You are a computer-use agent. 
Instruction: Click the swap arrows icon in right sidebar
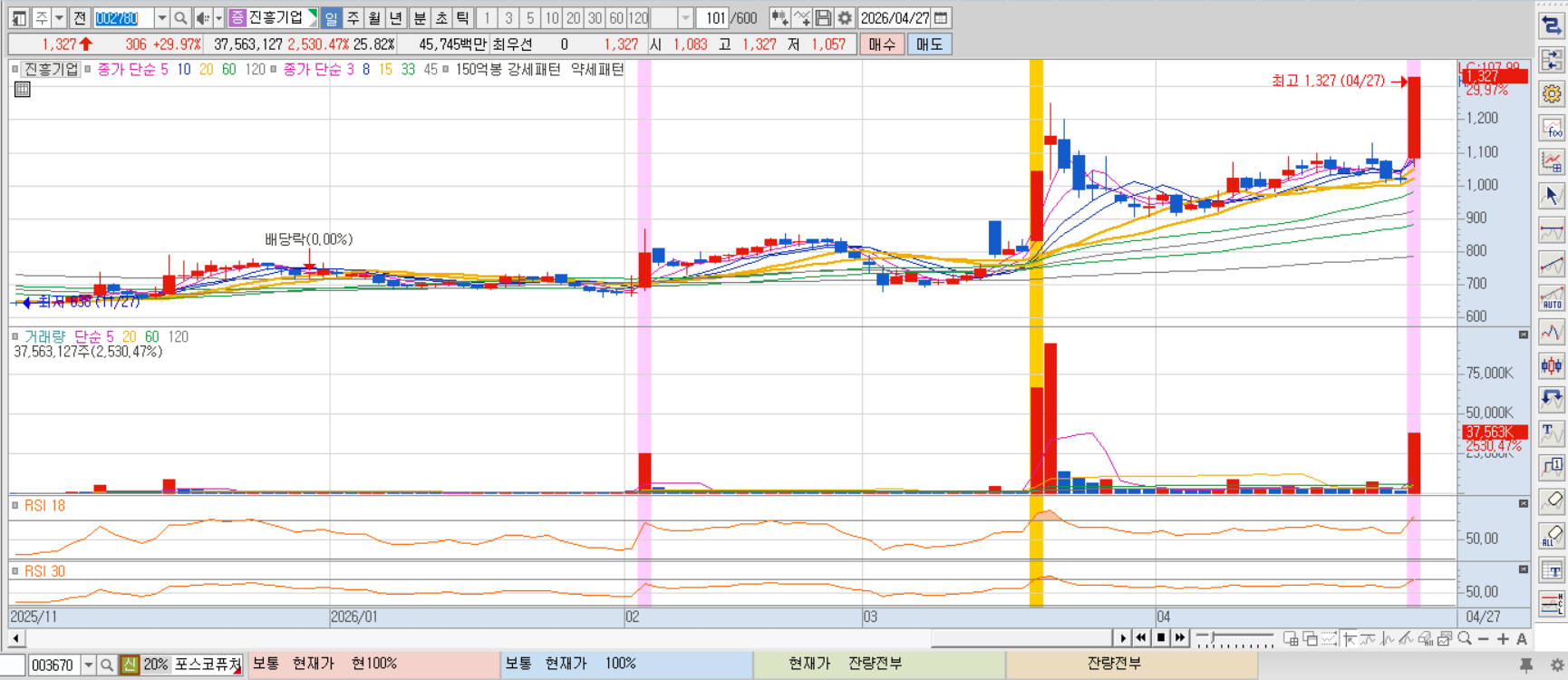1552,26
